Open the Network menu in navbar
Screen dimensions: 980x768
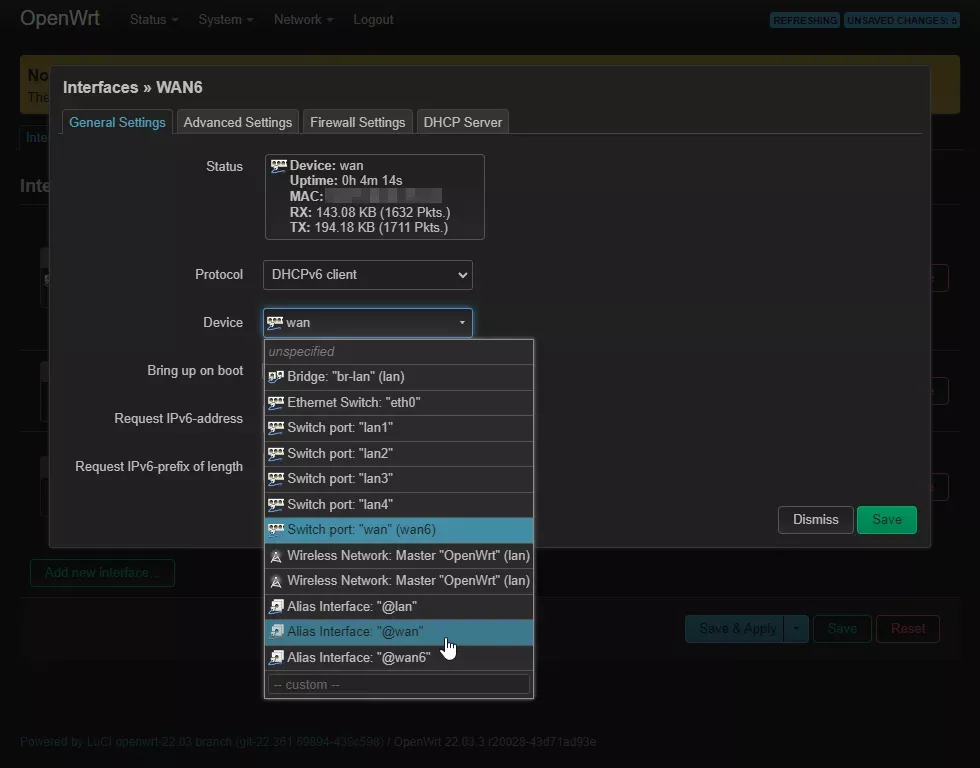click(x=303, y=19)
